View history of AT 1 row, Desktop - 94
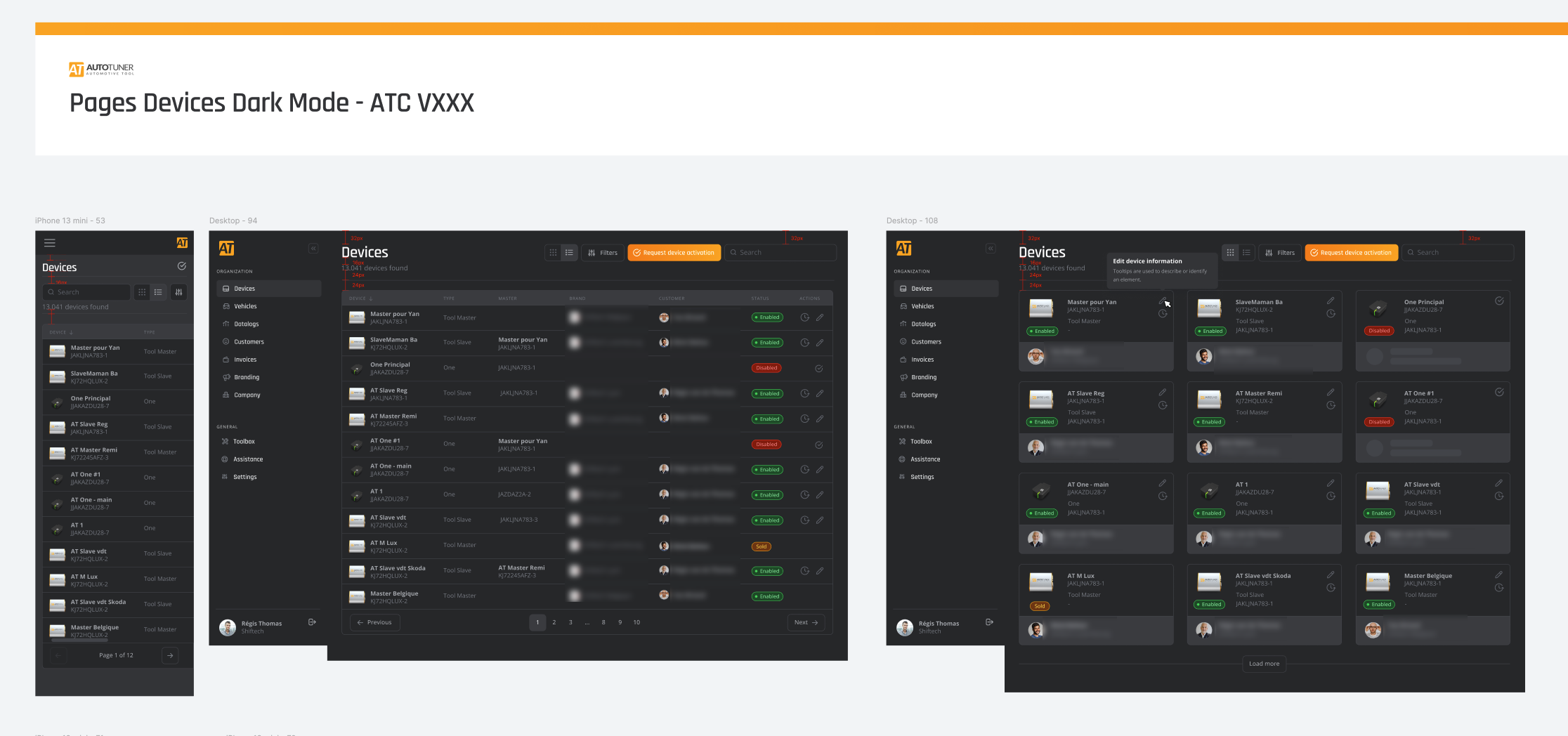The height and width of the screenshot is (736, 1568). point(804,494)
